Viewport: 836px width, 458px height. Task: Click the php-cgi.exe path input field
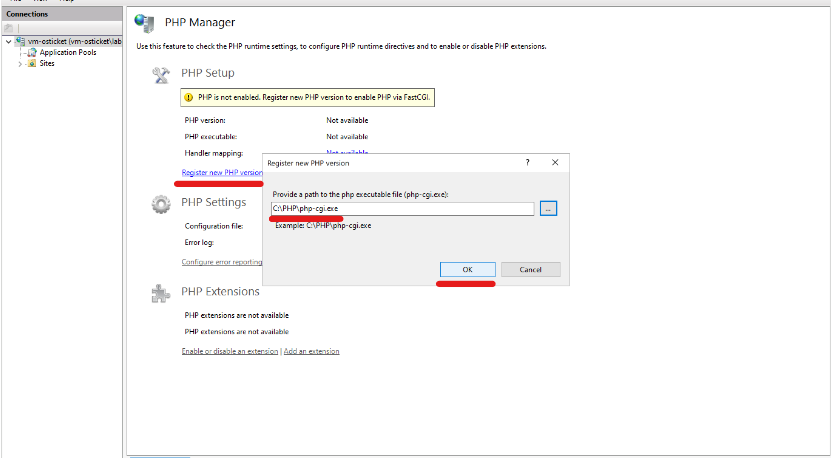403,209
